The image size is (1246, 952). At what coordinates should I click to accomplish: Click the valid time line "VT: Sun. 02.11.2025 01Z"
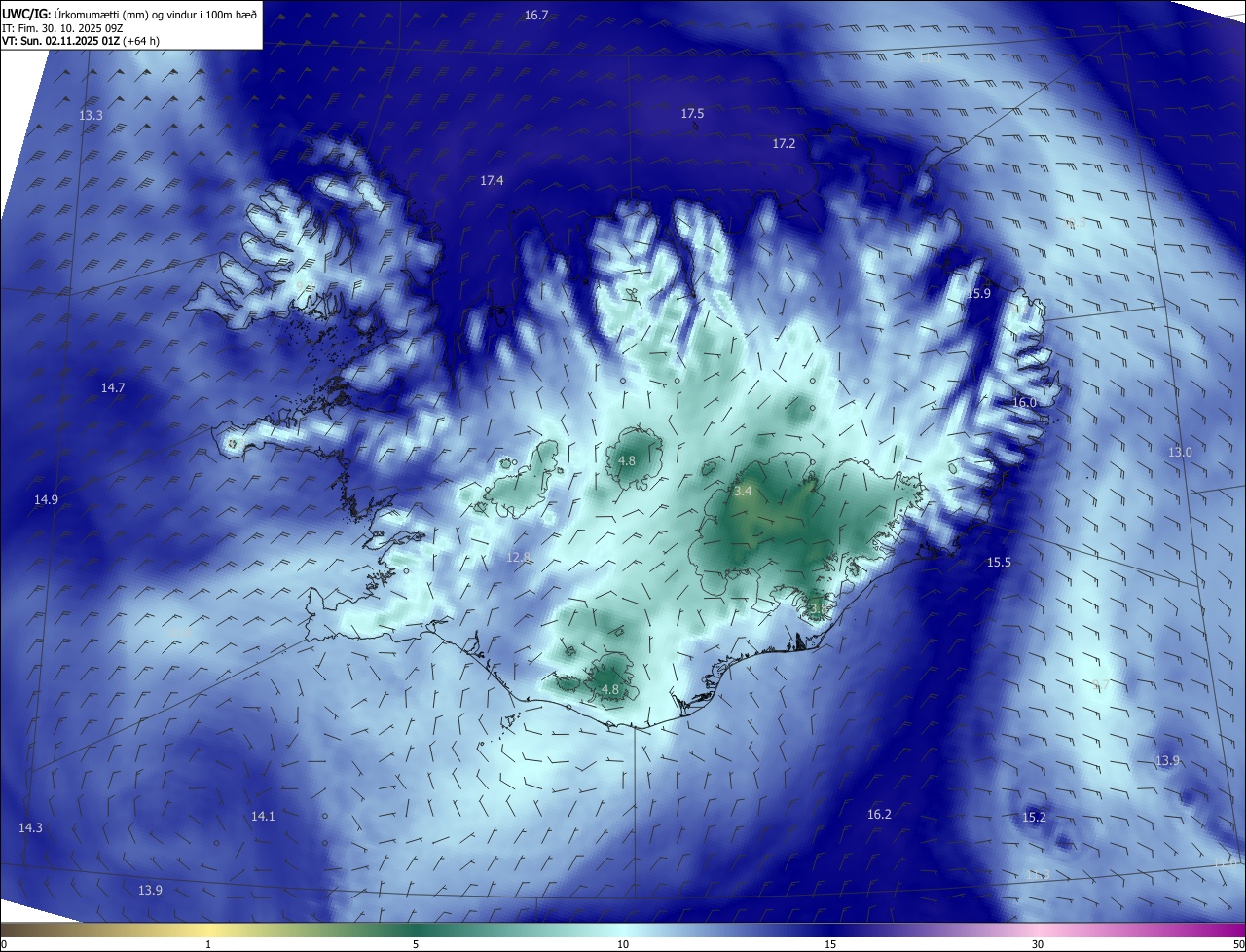coord(59,41)
